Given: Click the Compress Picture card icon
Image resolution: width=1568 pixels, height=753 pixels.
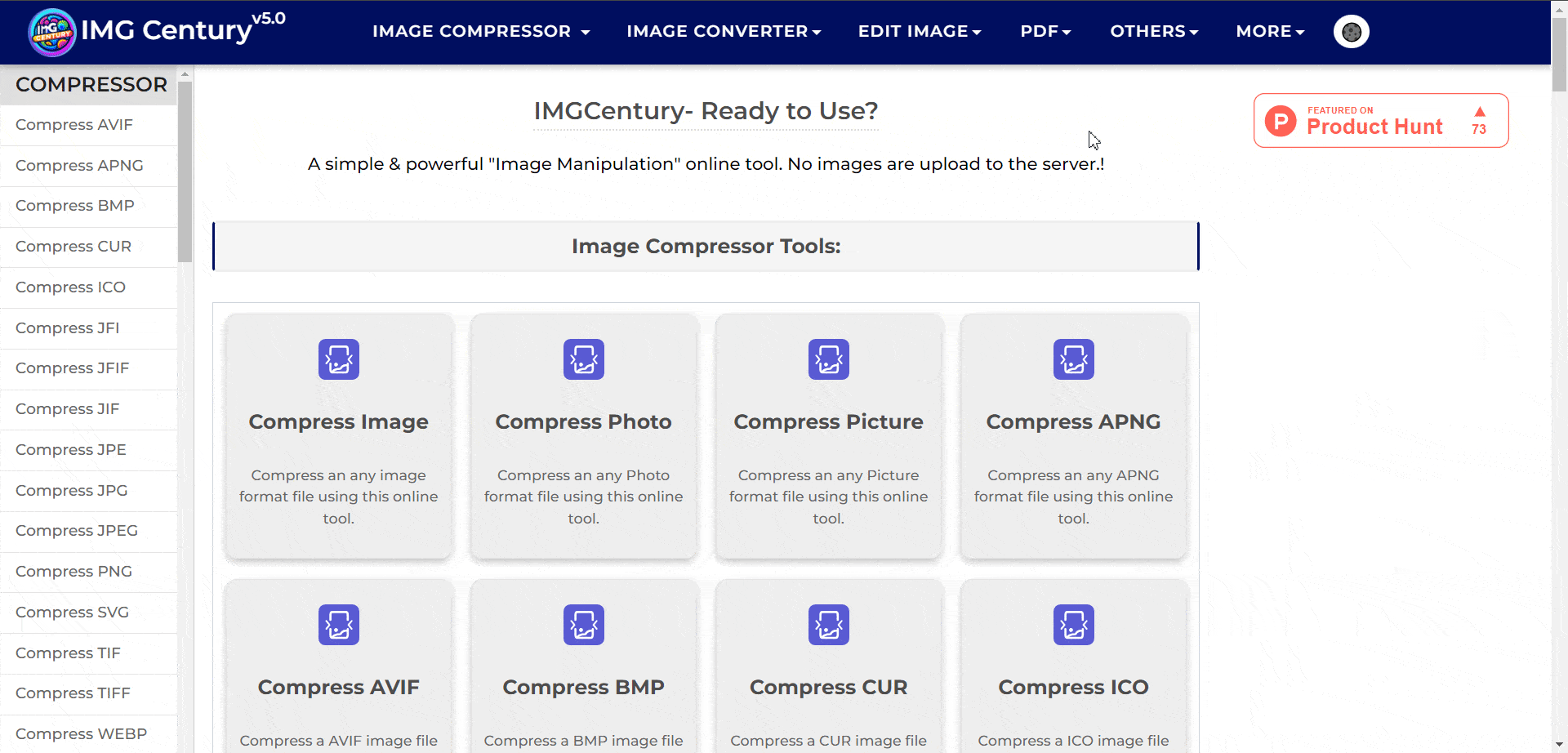Looking at the screenshot, I should coord(829,359).
